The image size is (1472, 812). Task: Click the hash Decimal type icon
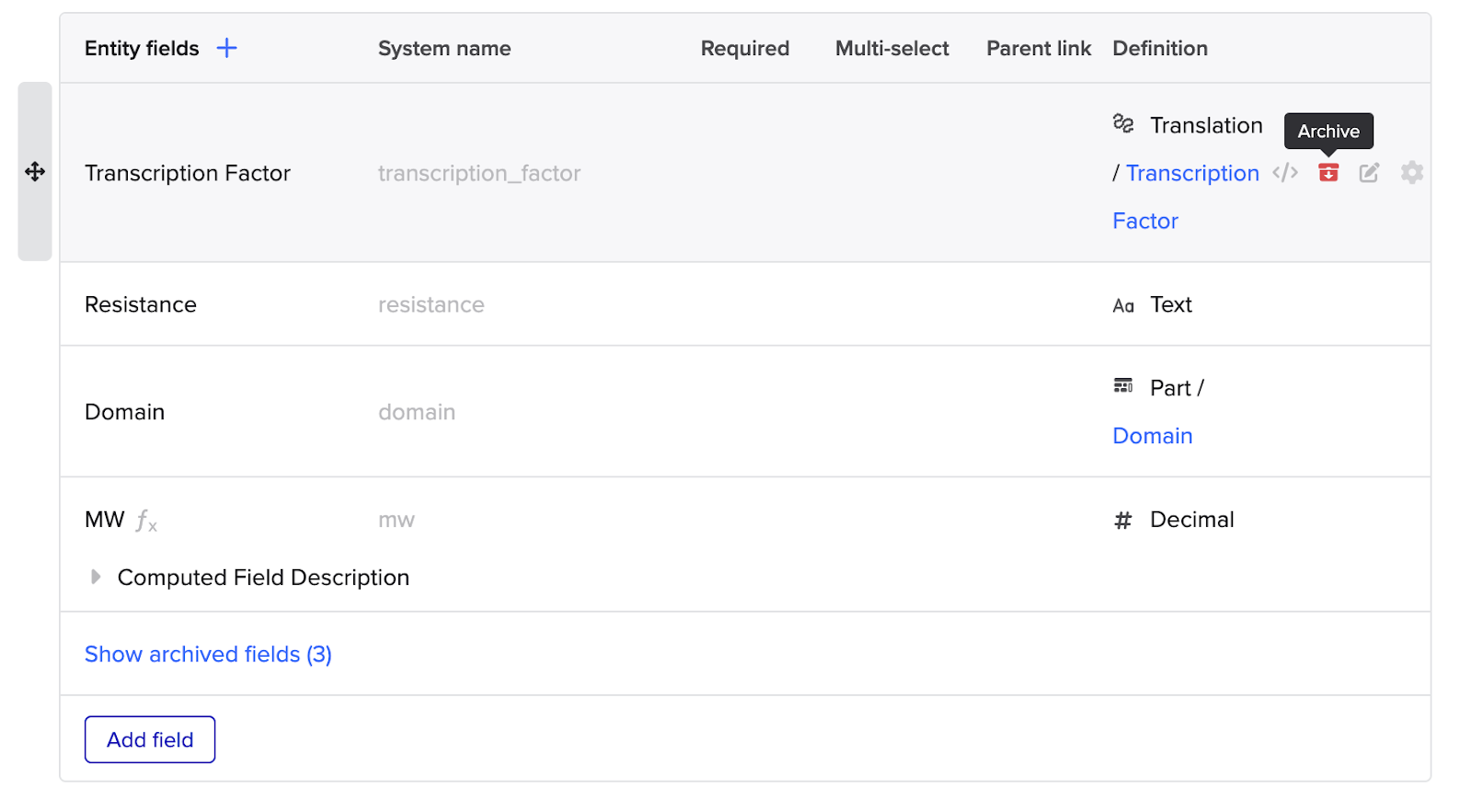[1122, 520]
